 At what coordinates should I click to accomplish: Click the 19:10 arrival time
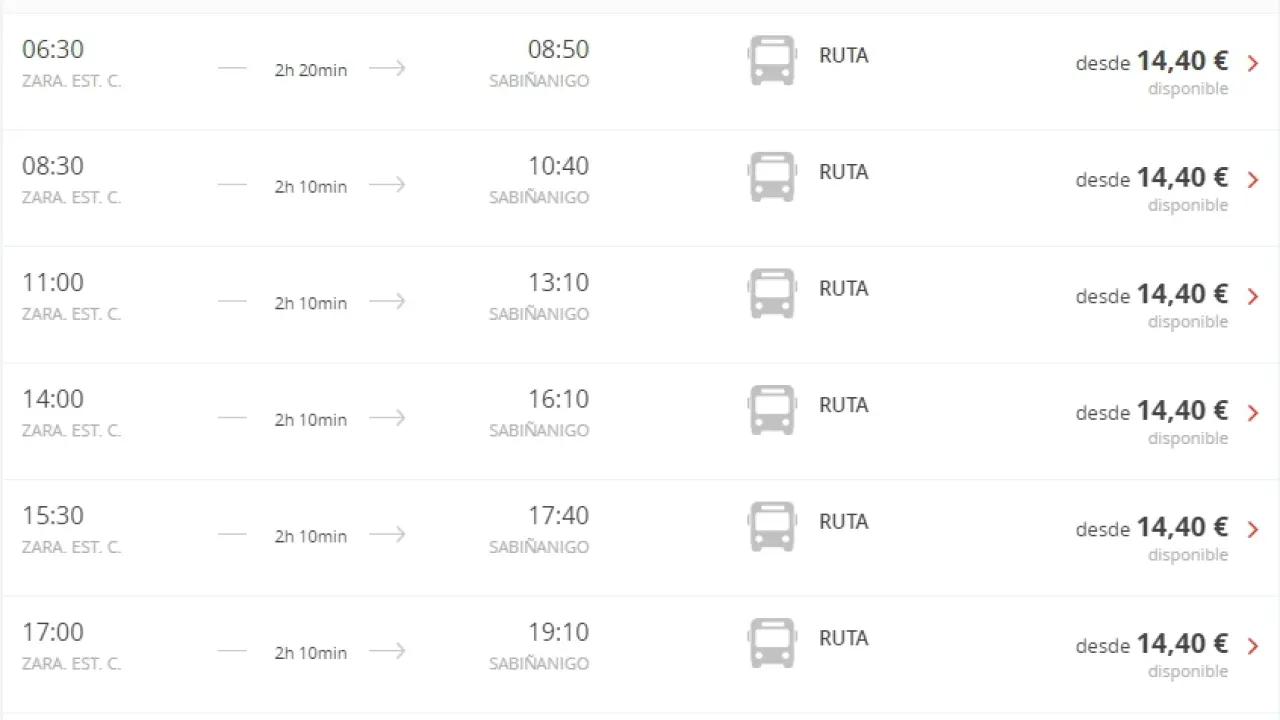558,632
